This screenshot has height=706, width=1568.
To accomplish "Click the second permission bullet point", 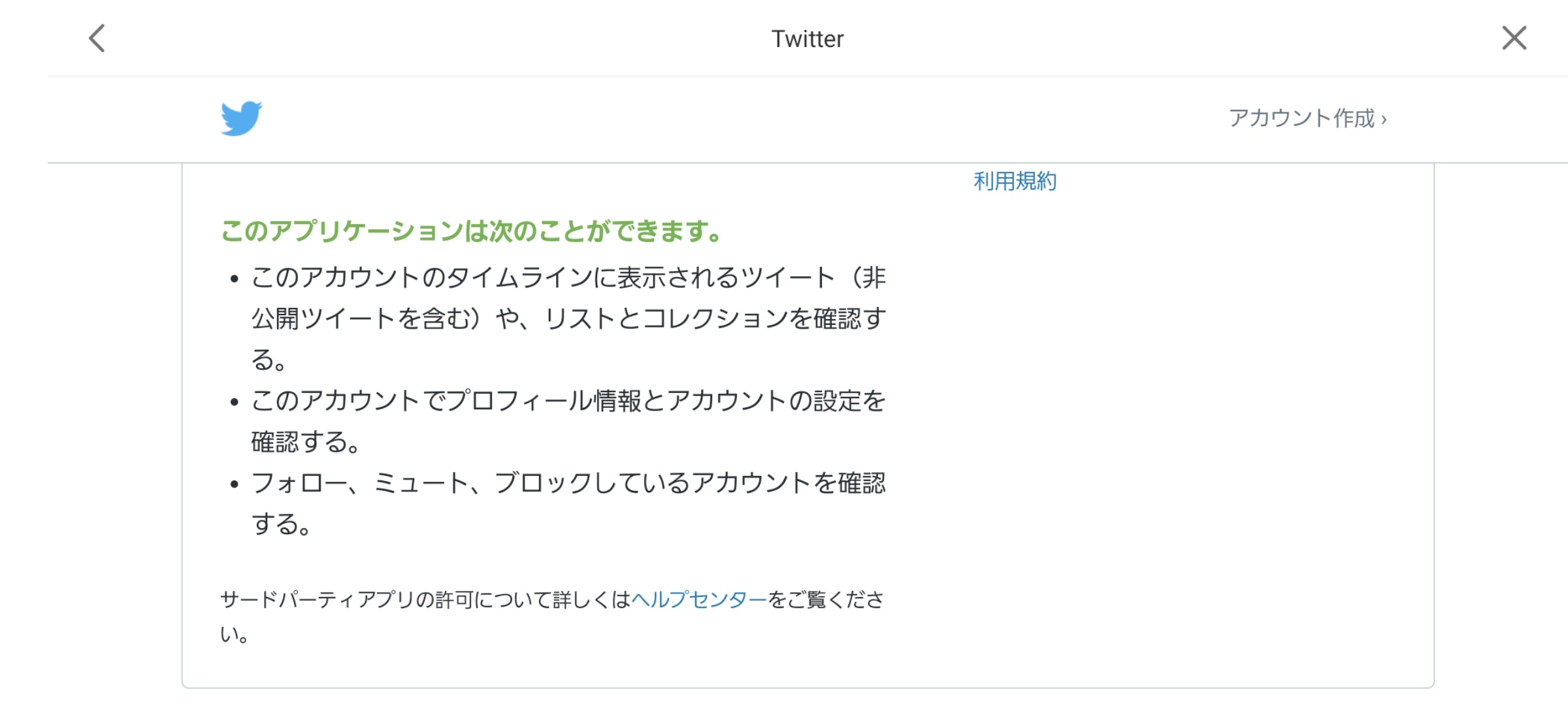I will point(234,402).
